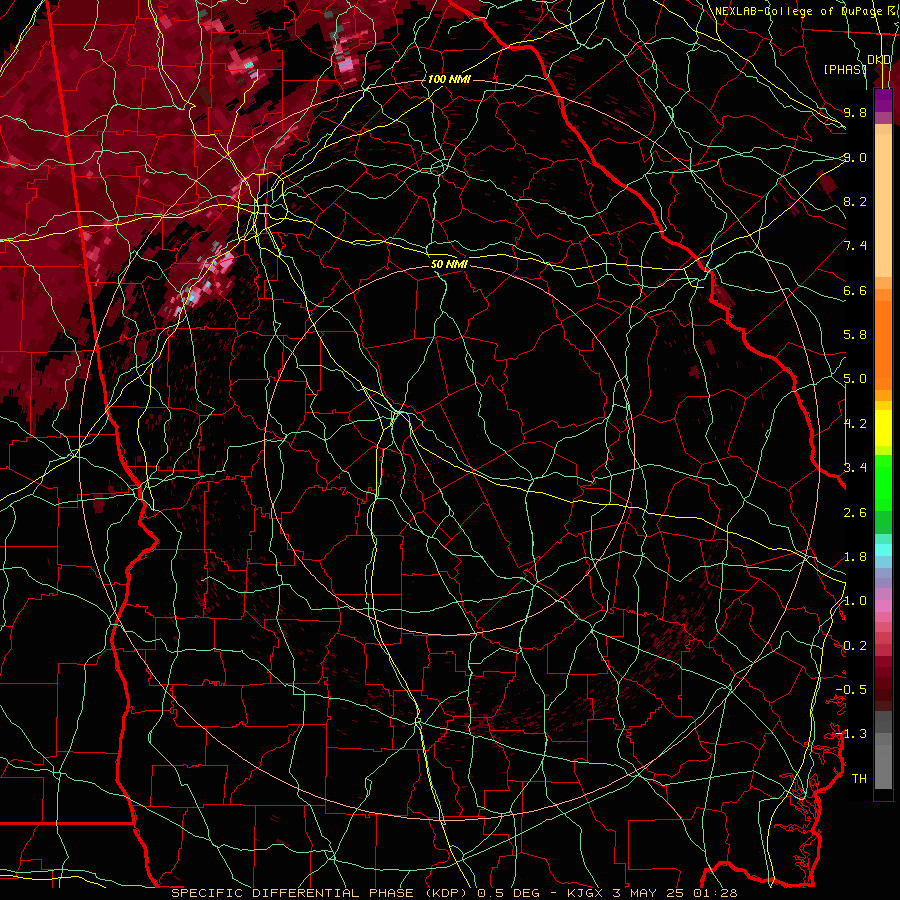Click the 6.6 scale label

point(855,290)
